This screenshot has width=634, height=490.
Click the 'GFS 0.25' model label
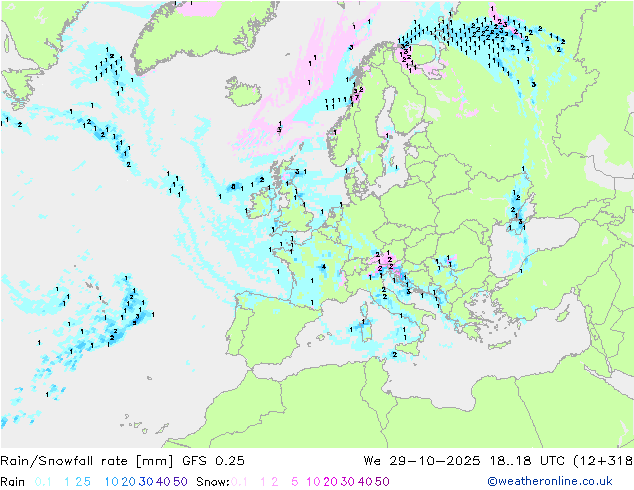tap(213, 461)
